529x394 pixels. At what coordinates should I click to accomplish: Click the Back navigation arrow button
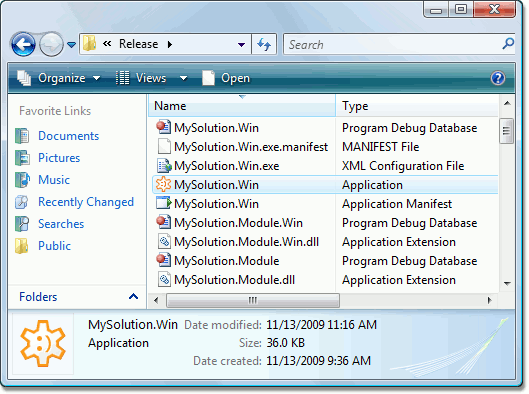[23, 44]
